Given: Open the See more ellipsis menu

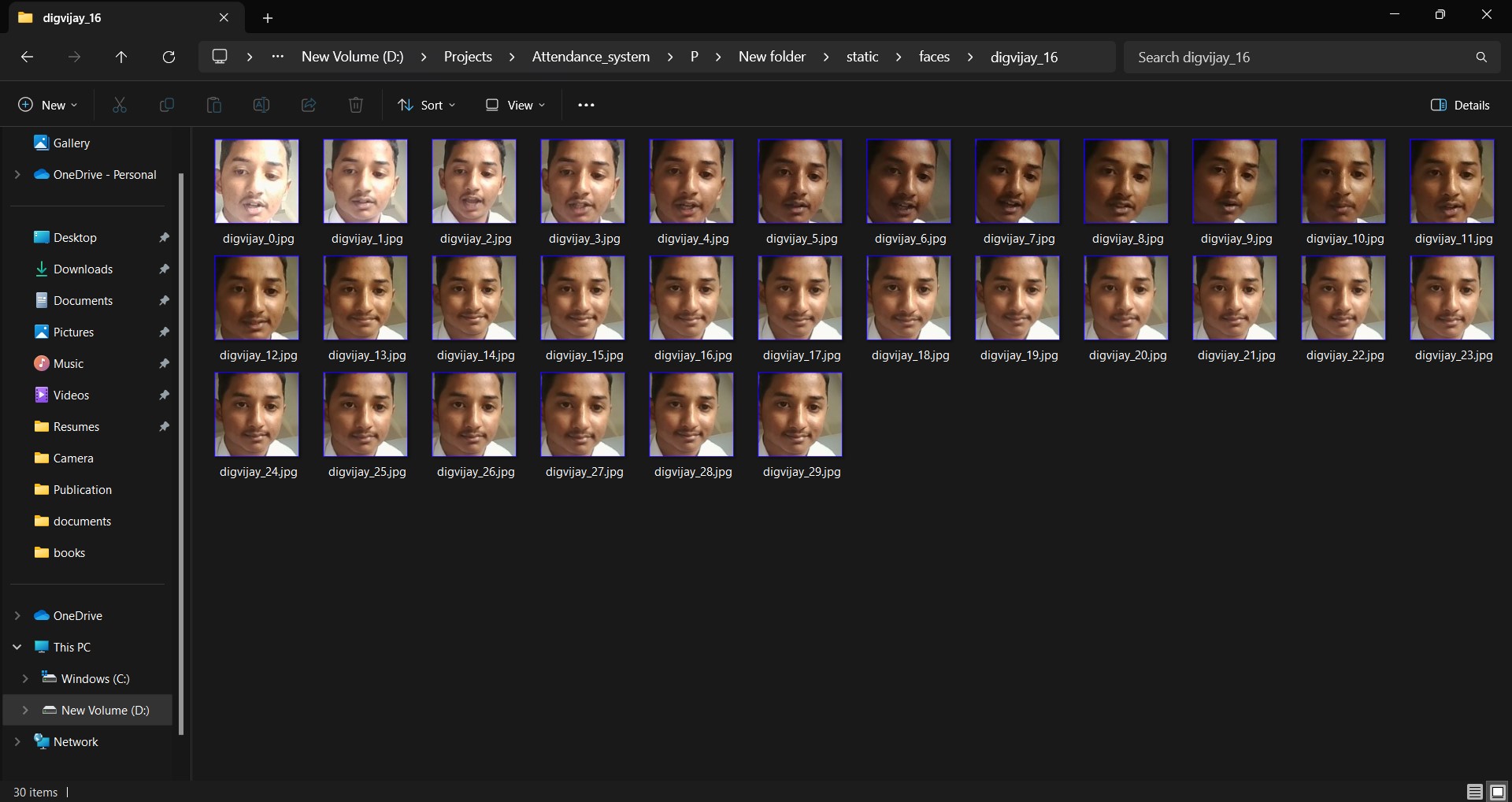Looking at the screenshot, I should (x=586, y=105).
